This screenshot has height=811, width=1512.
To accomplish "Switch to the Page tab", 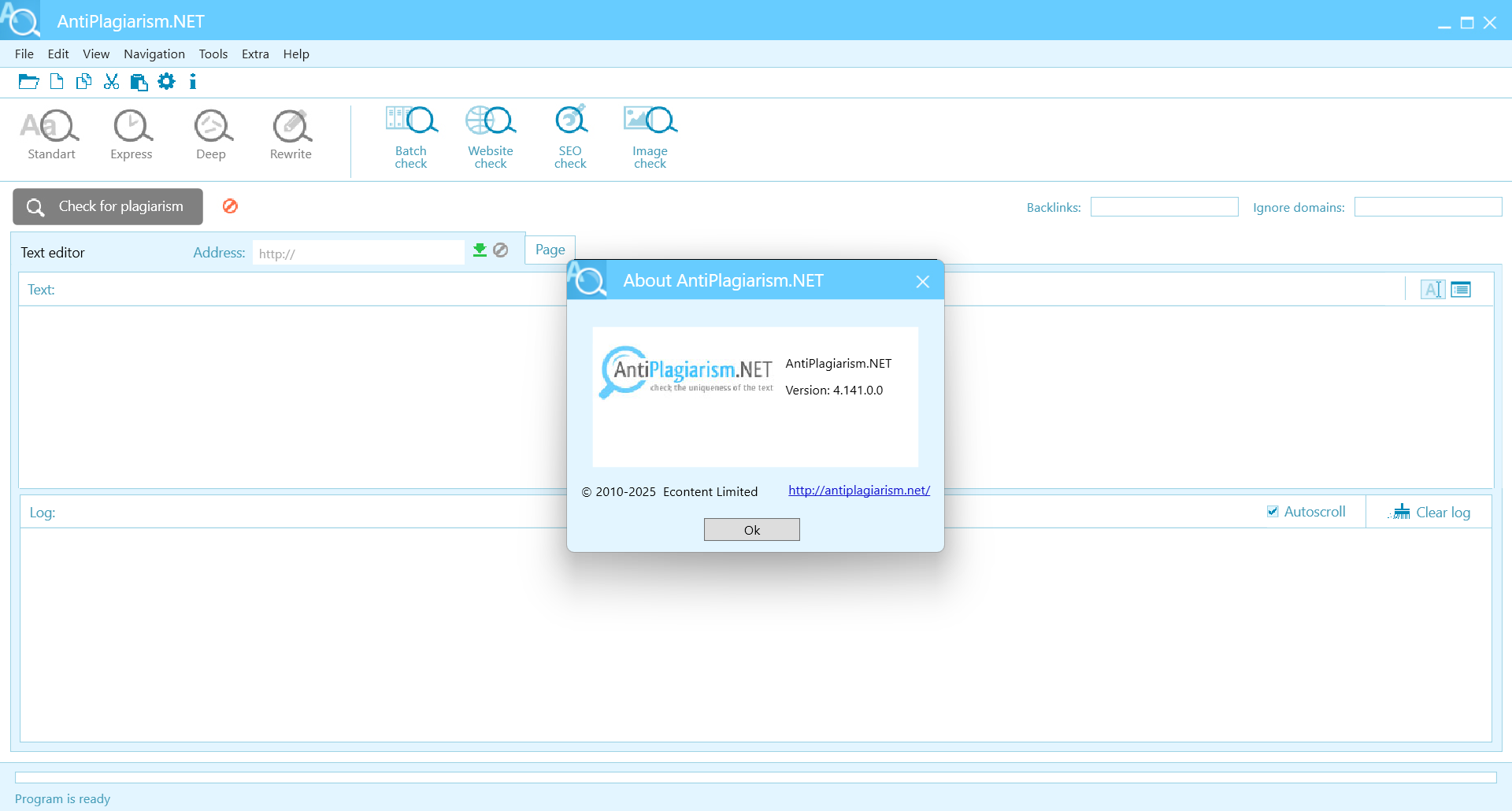I will 550,250.
